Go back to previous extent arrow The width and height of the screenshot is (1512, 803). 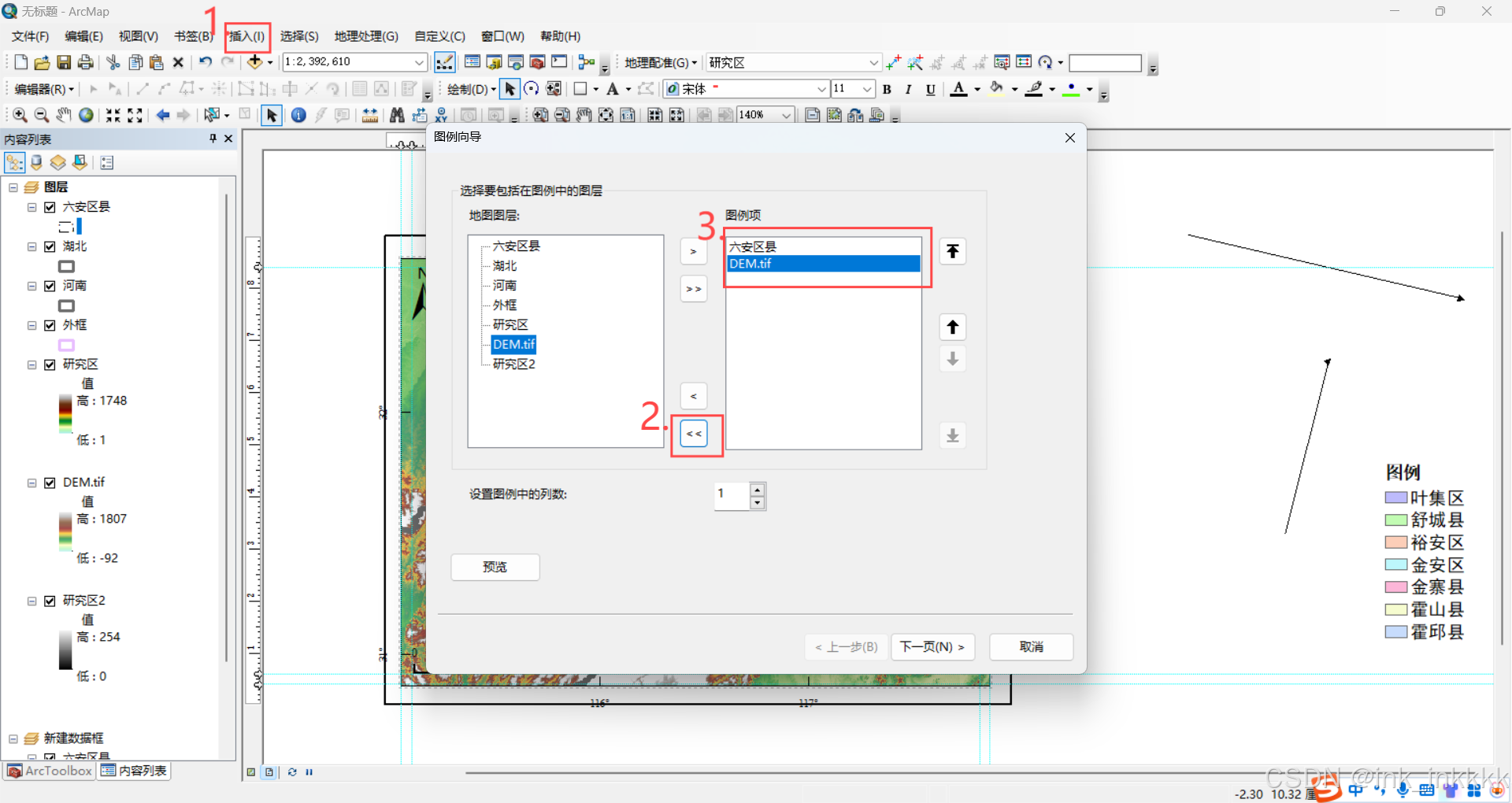coord(162,115)
